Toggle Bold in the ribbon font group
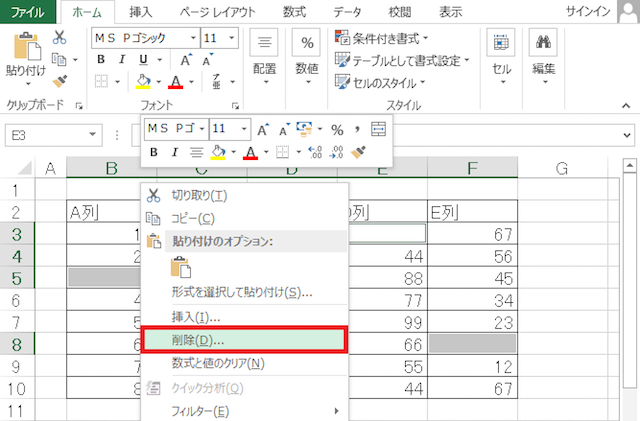 point(101,59)
